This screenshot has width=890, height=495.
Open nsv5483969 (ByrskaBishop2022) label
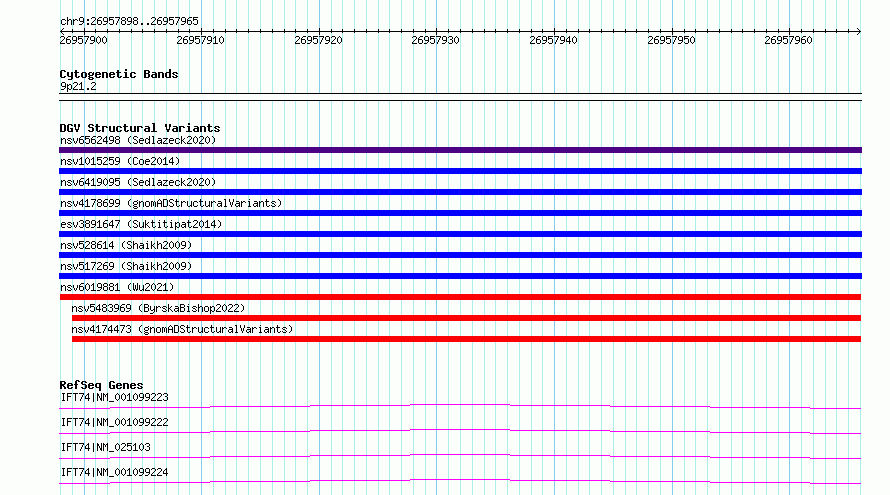(158, 308)
